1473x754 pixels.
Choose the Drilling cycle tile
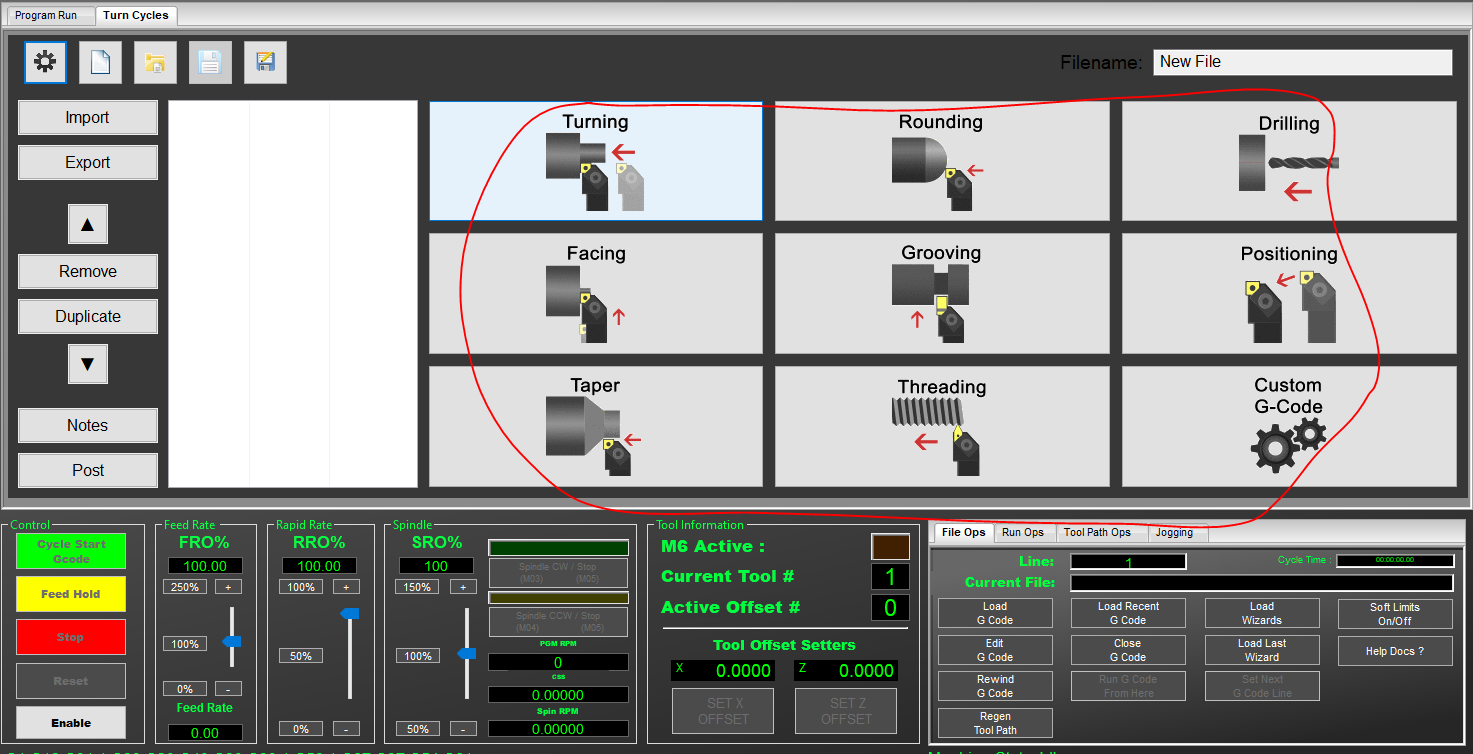[1289, 161]
